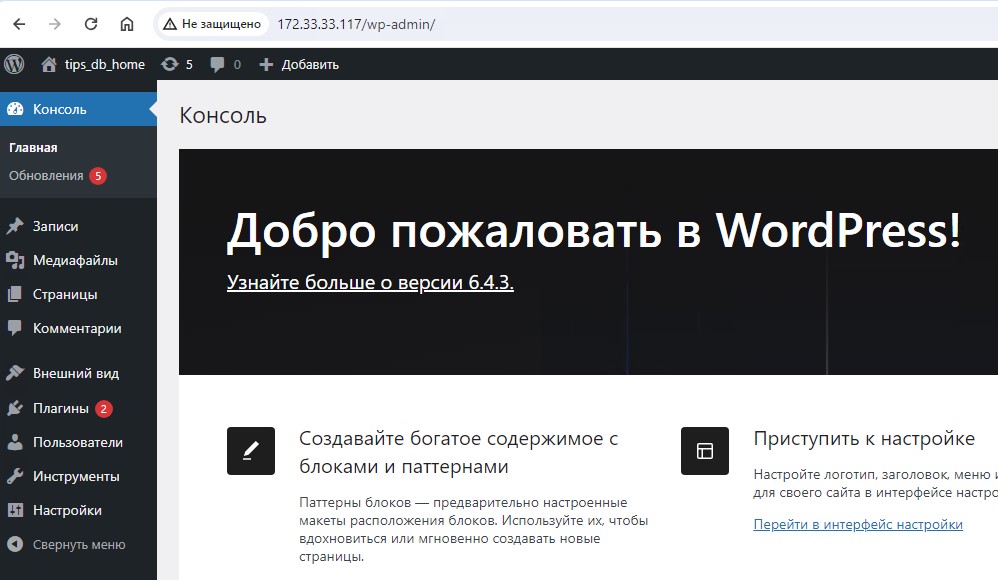Open the Записи menu item
The image size is (998, 580).
55,226
